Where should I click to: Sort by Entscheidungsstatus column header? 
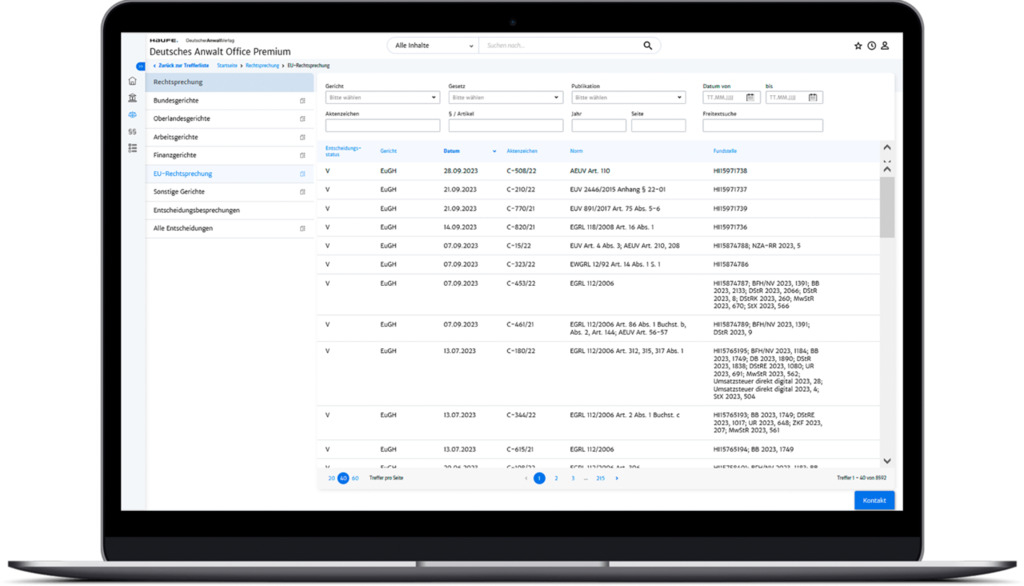pyautogui.click(x=343, y=152)
